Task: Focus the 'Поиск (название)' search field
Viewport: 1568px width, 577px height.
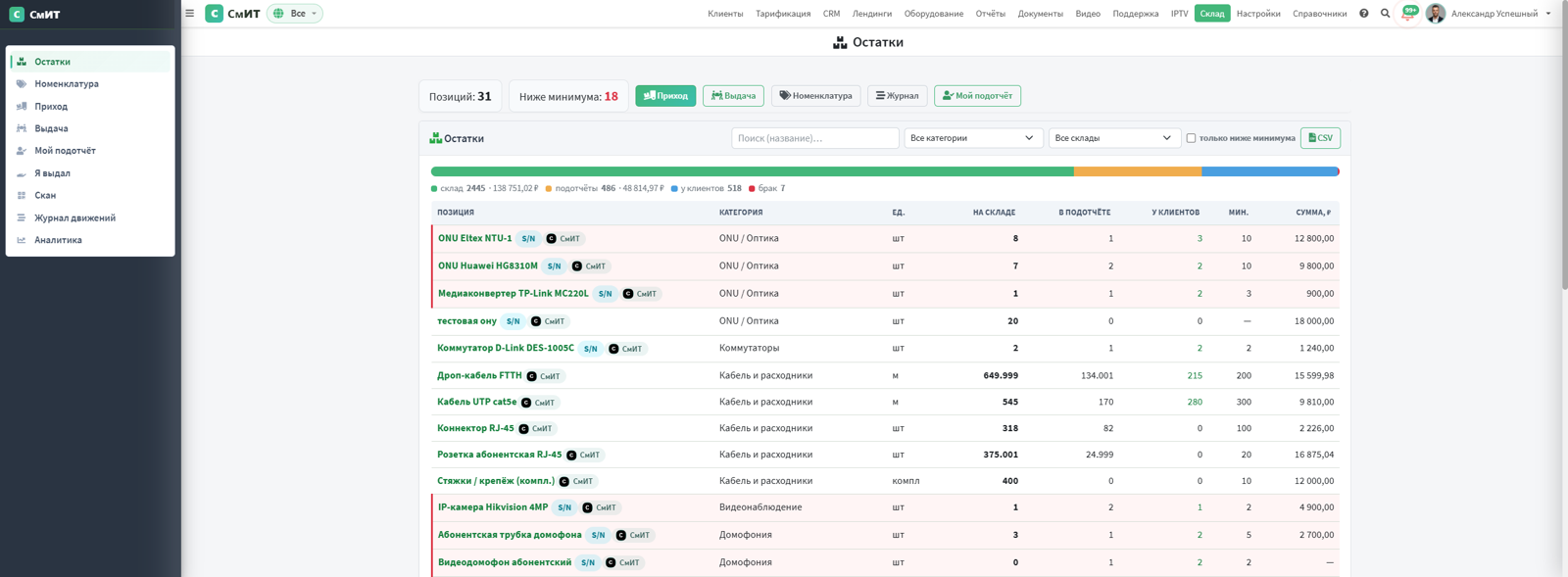Action: coord(815,138)
